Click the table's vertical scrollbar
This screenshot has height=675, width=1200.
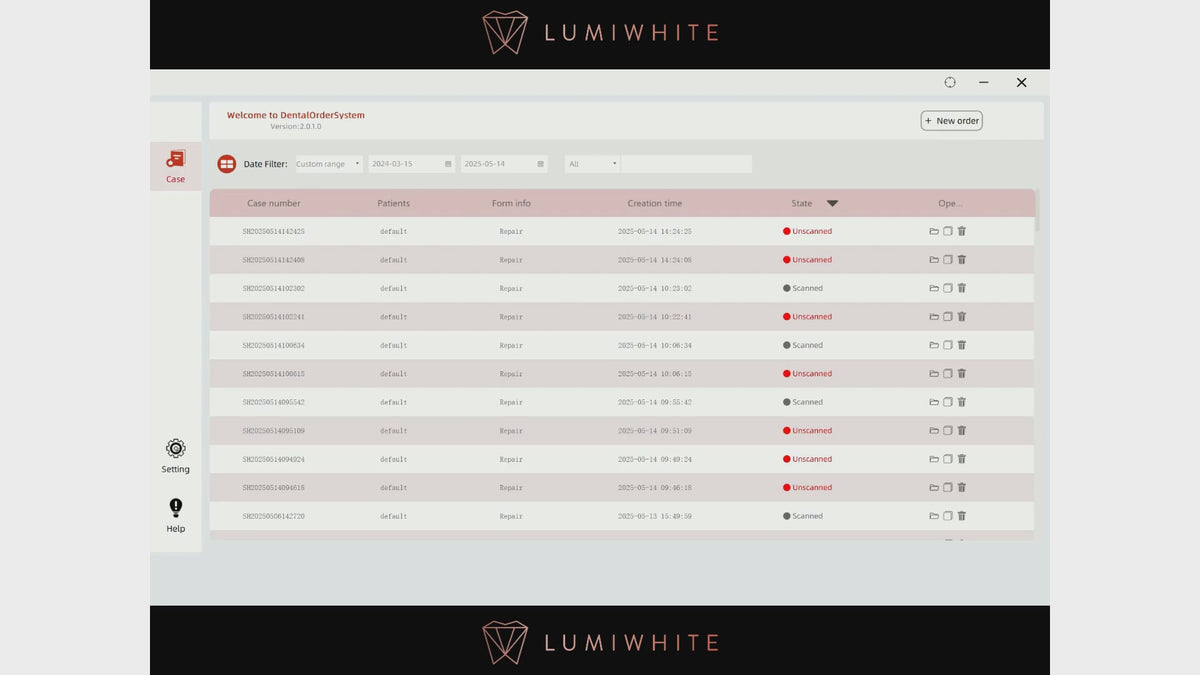pos(1038,210)
